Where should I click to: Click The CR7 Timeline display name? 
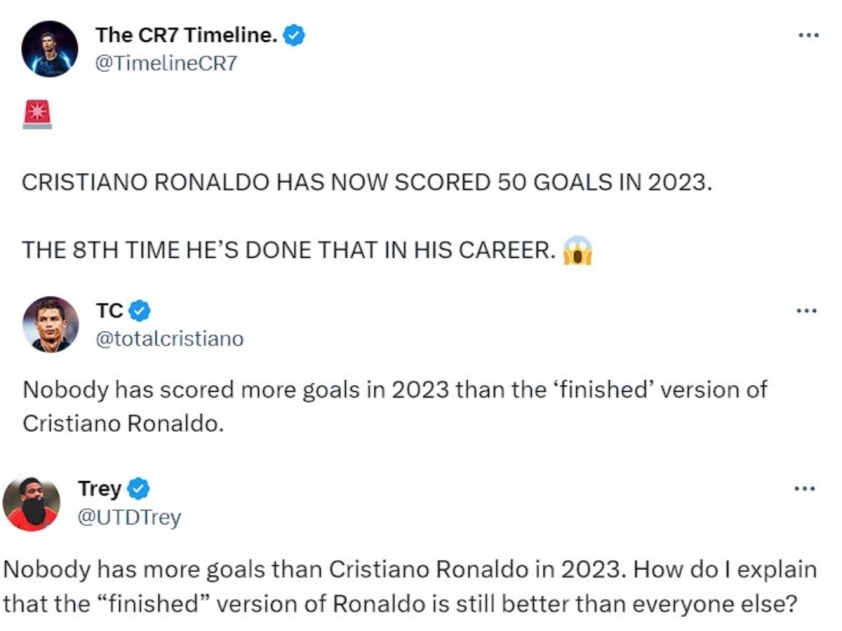(186, 35)
